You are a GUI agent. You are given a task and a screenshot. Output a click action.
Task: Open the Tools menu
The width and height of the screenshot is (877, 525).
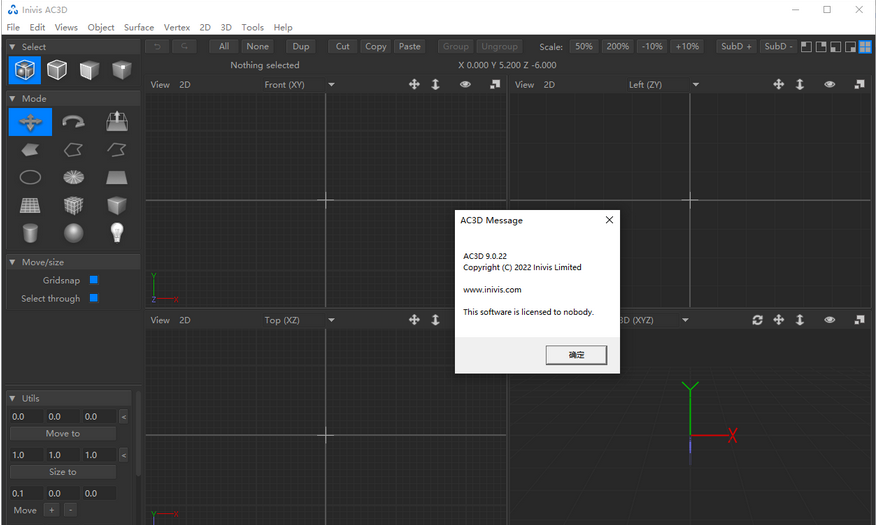pyautogui.click(x=252, y=27)
